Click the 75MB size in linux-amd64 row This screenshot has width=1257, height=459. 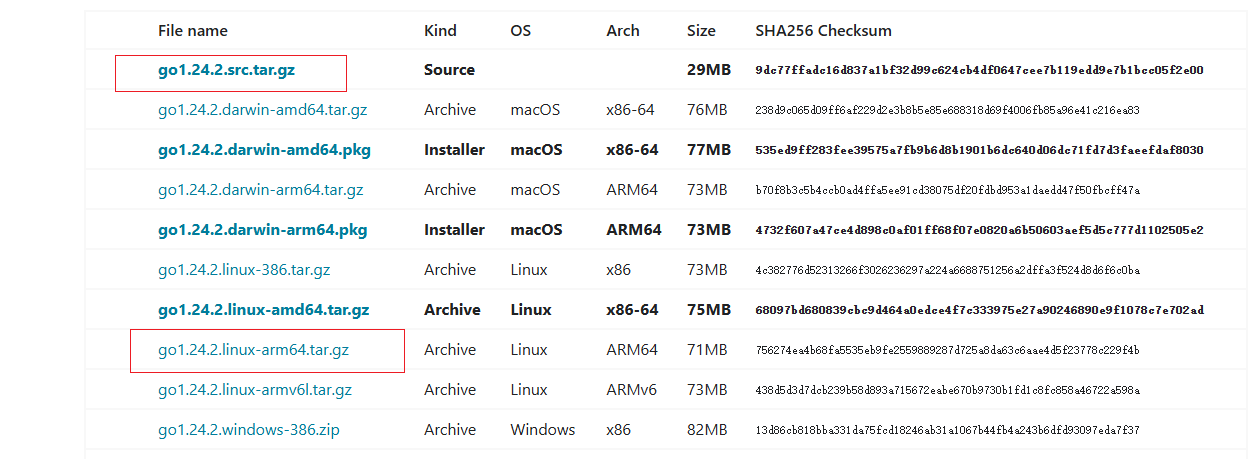coord(709,310)
